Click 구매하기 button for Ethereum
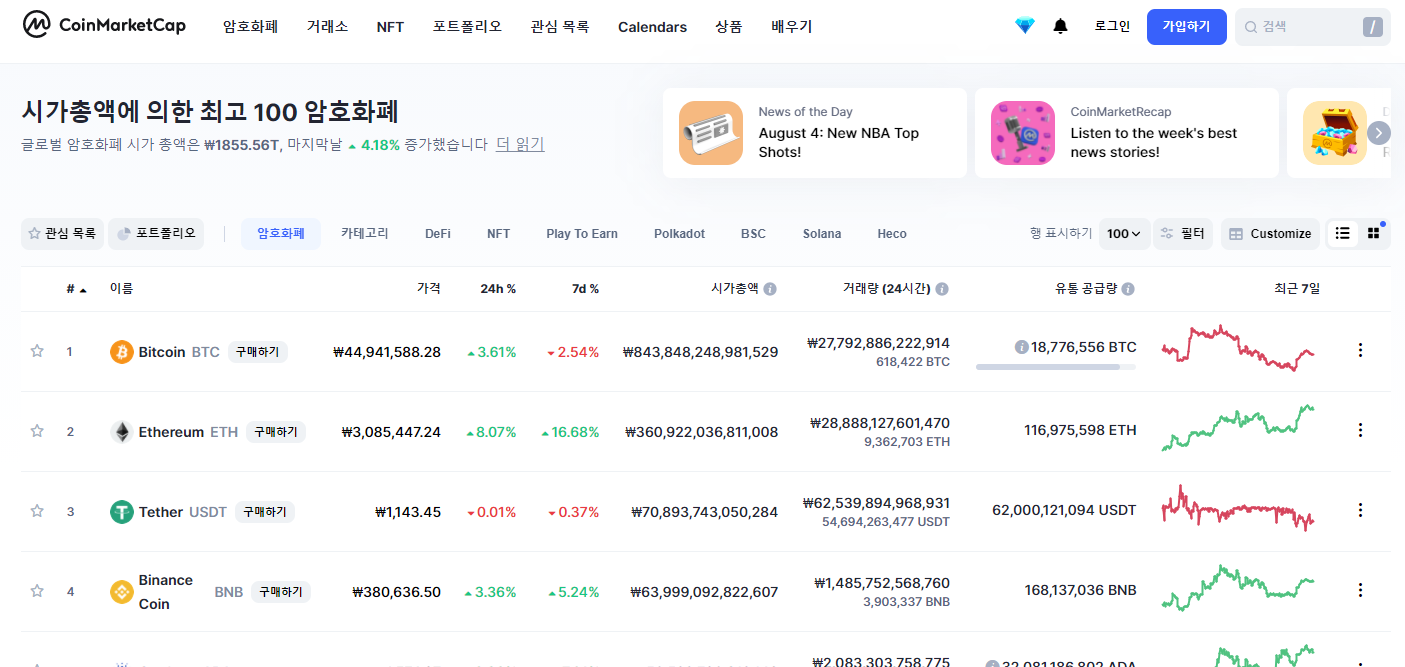This screenshot has height=667, width=1405. point(275,432)
